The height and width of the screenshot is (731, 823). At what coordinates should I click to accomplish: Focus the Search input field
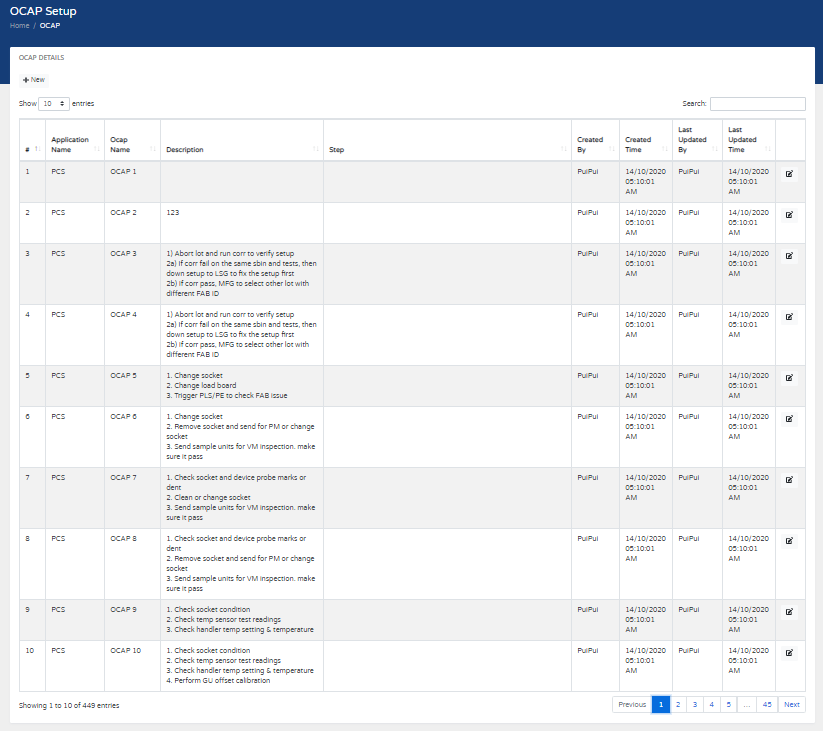pos(757,103)
